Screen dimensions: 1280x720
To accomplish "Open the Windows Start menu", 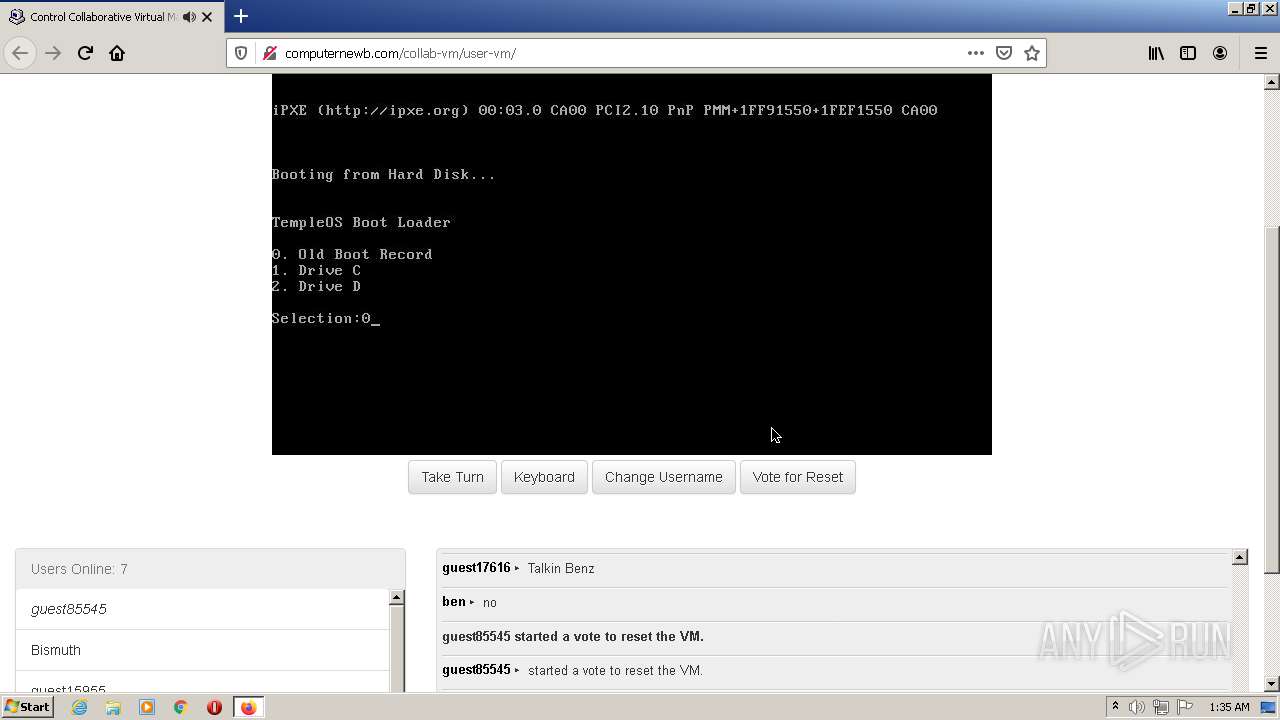I will pyautogui.click(x=27, y=707).
